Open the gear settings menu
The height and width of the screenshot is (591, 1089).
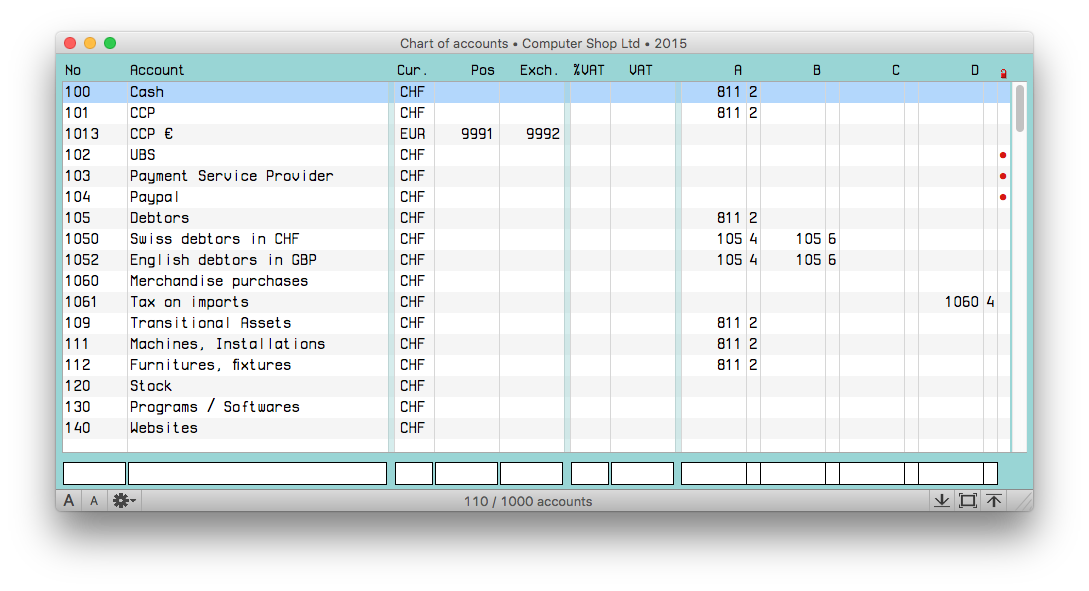pyautogui.click(x=124, y=501)
